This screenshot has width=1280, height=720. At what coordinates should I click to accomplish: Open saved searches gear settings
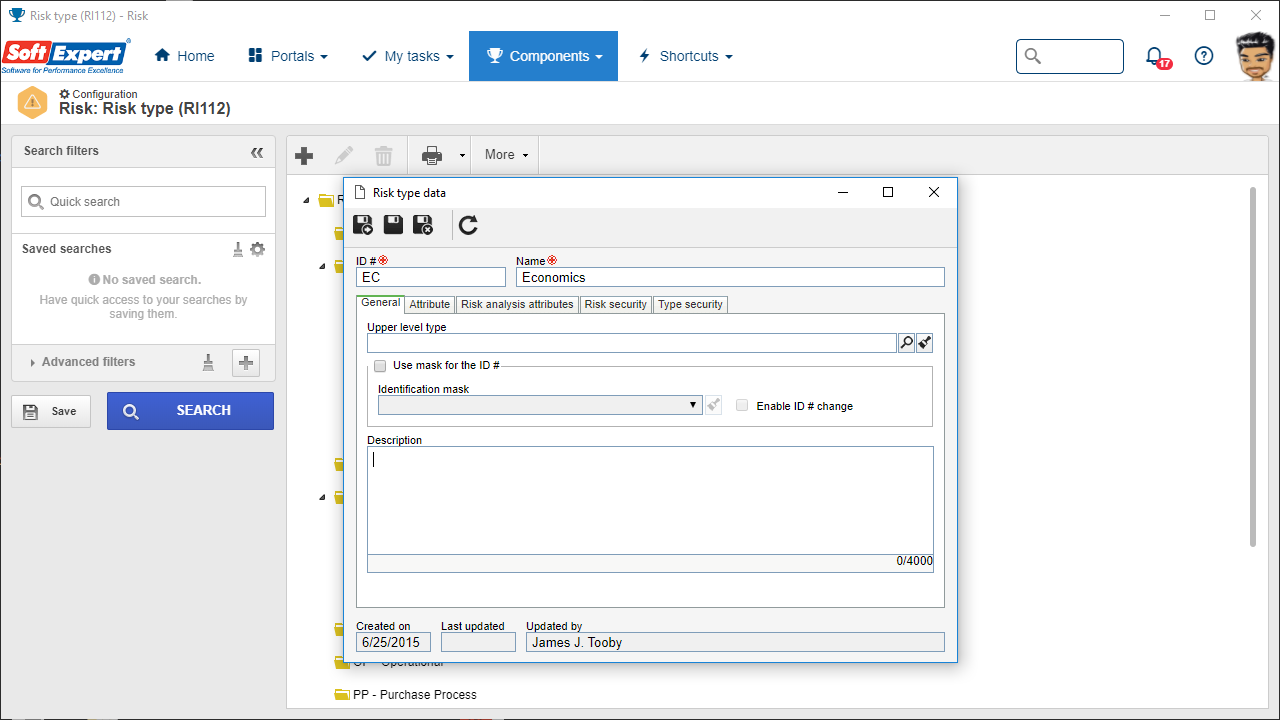[258, 249]
